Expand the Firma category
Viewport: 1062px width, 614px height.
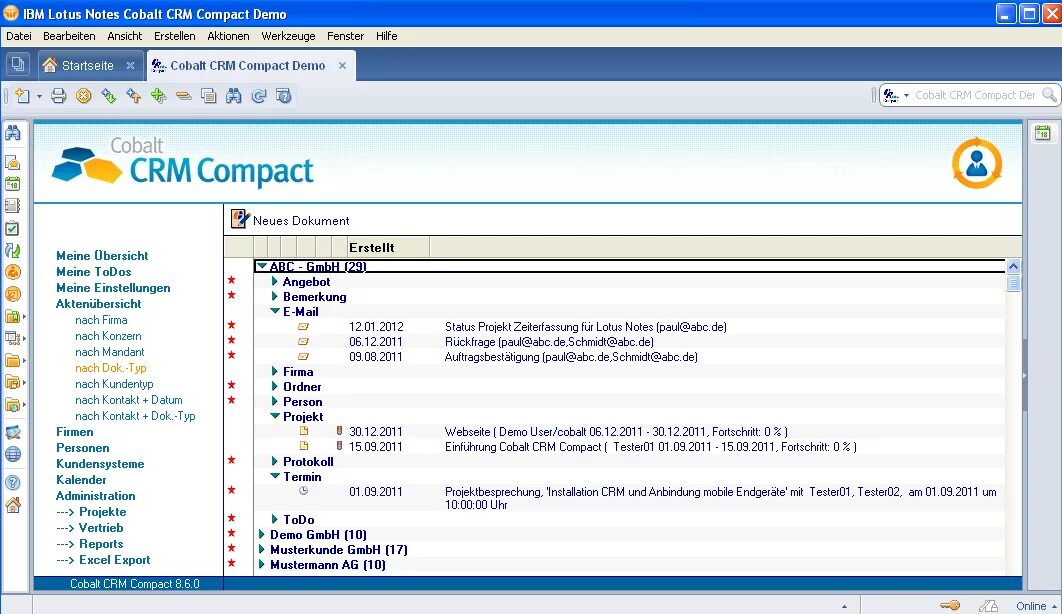point(274,372)
